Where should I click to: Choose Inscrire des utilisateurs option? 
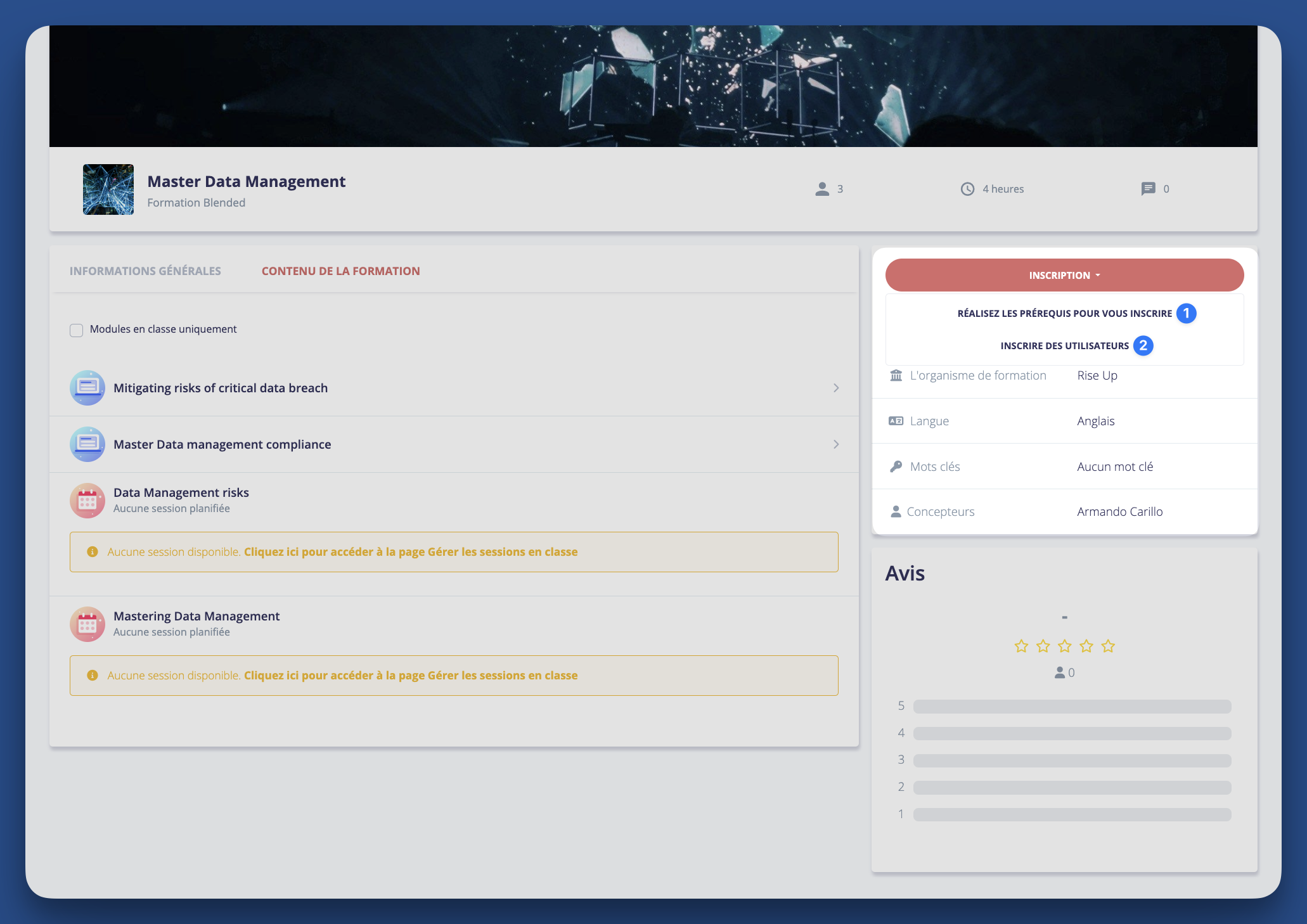click(1064, 346)
